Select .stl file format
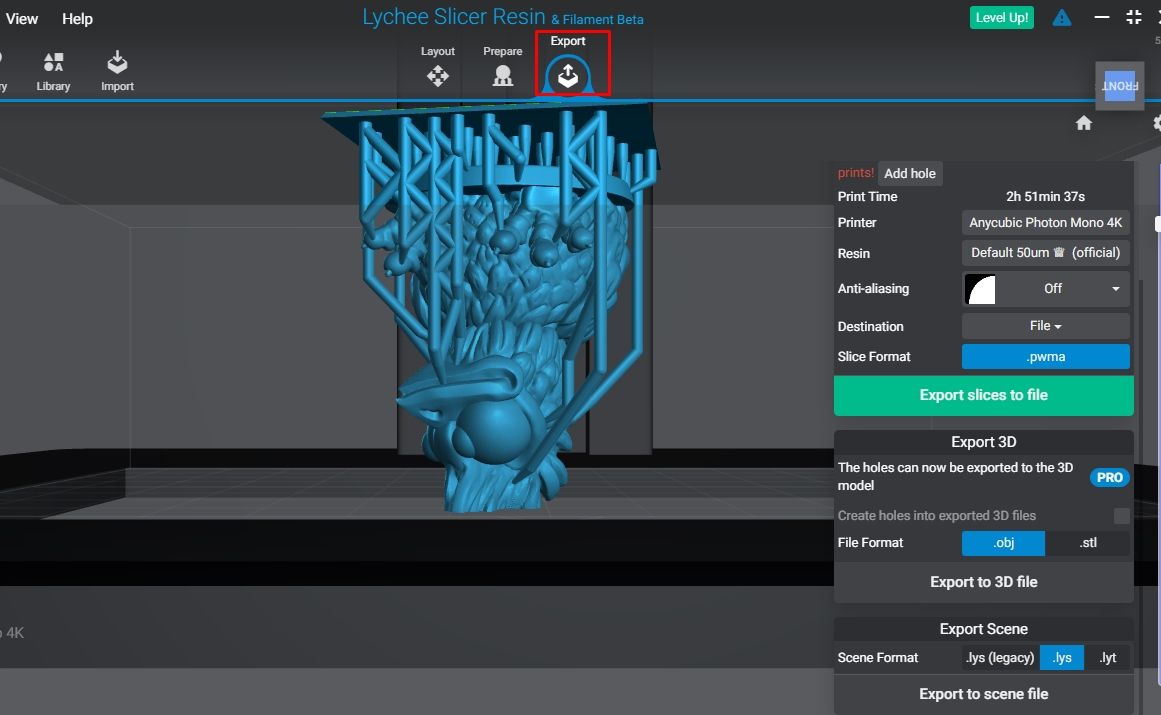 [1088, 543]
